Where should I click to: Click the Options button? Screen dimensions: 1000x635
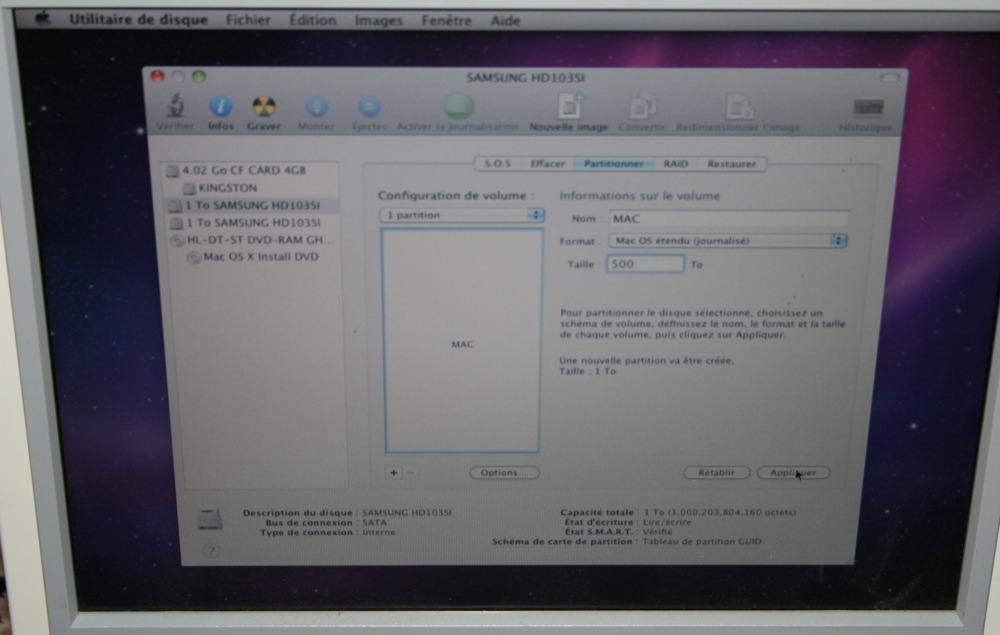pyautogui.click(x=504, y=473)
